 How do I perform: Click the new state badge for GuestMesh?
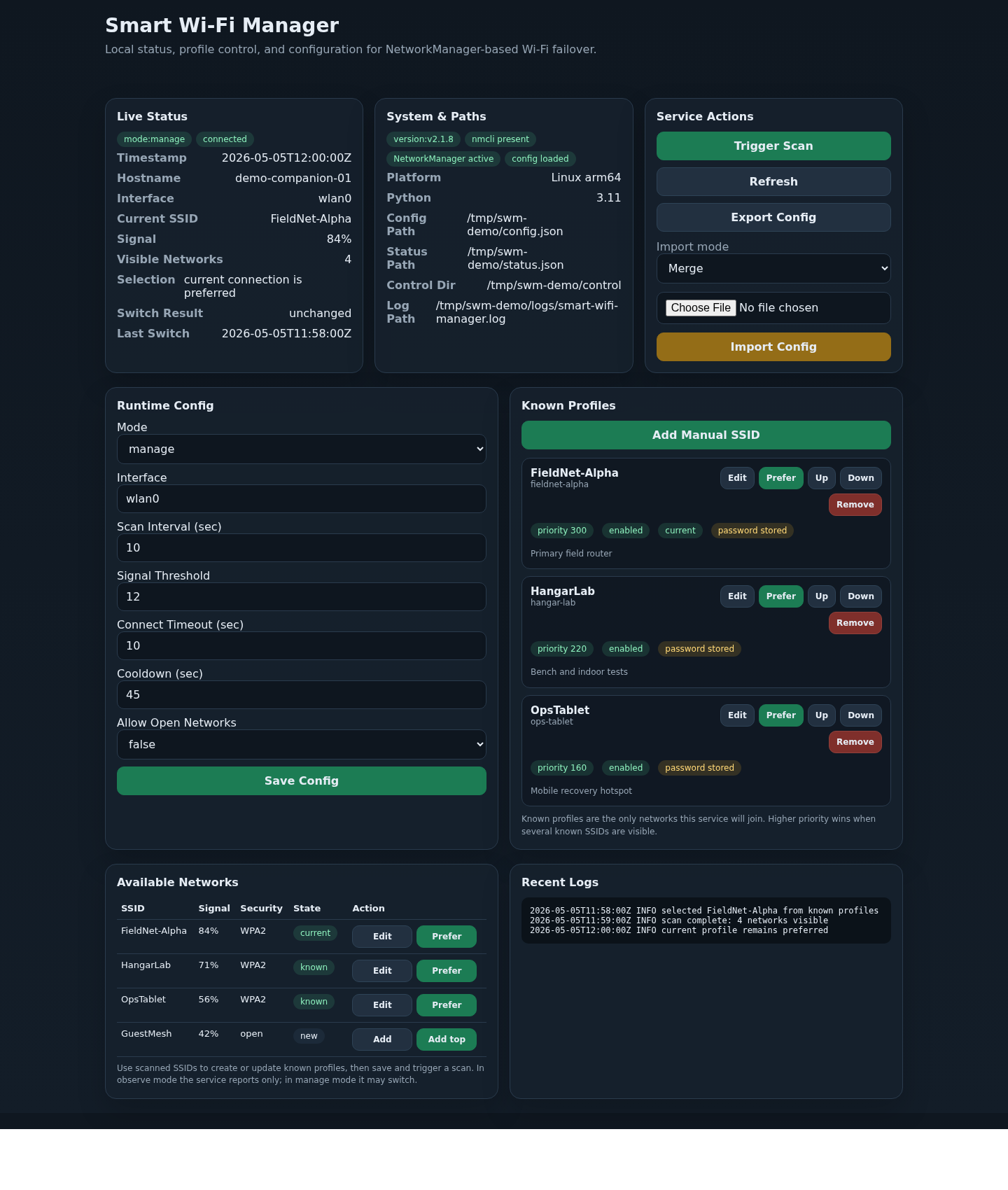coord(309,1036)
